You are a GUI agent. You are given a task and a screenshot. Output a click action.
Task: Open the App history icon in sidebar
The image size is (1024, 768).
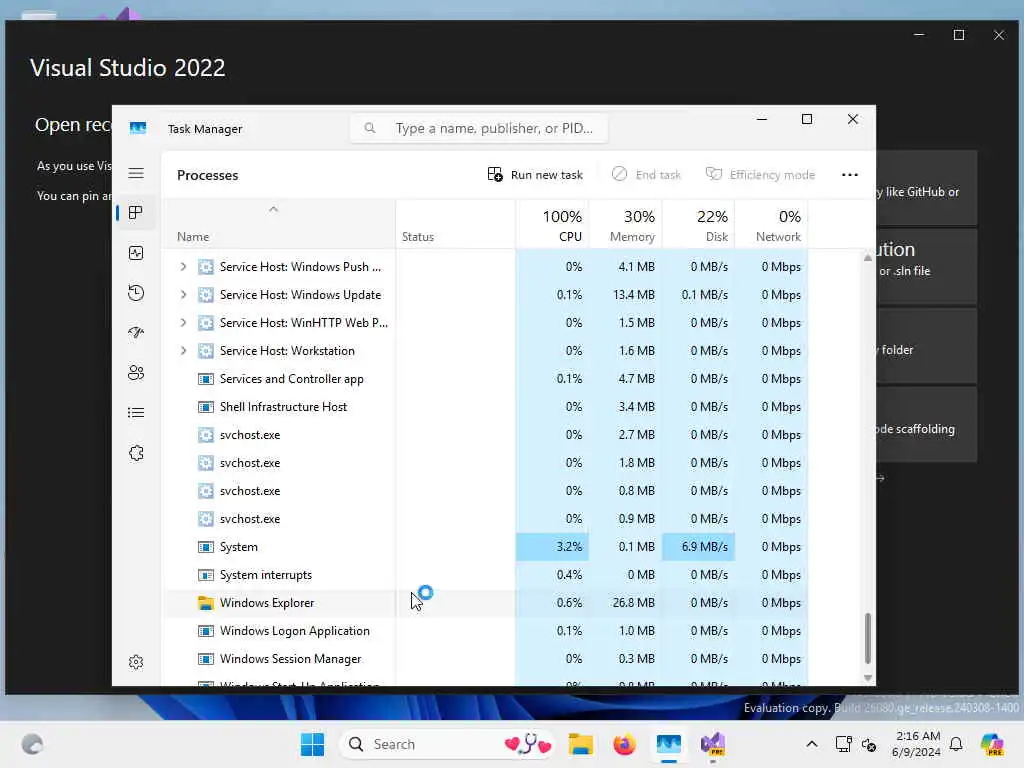point(136,293)
